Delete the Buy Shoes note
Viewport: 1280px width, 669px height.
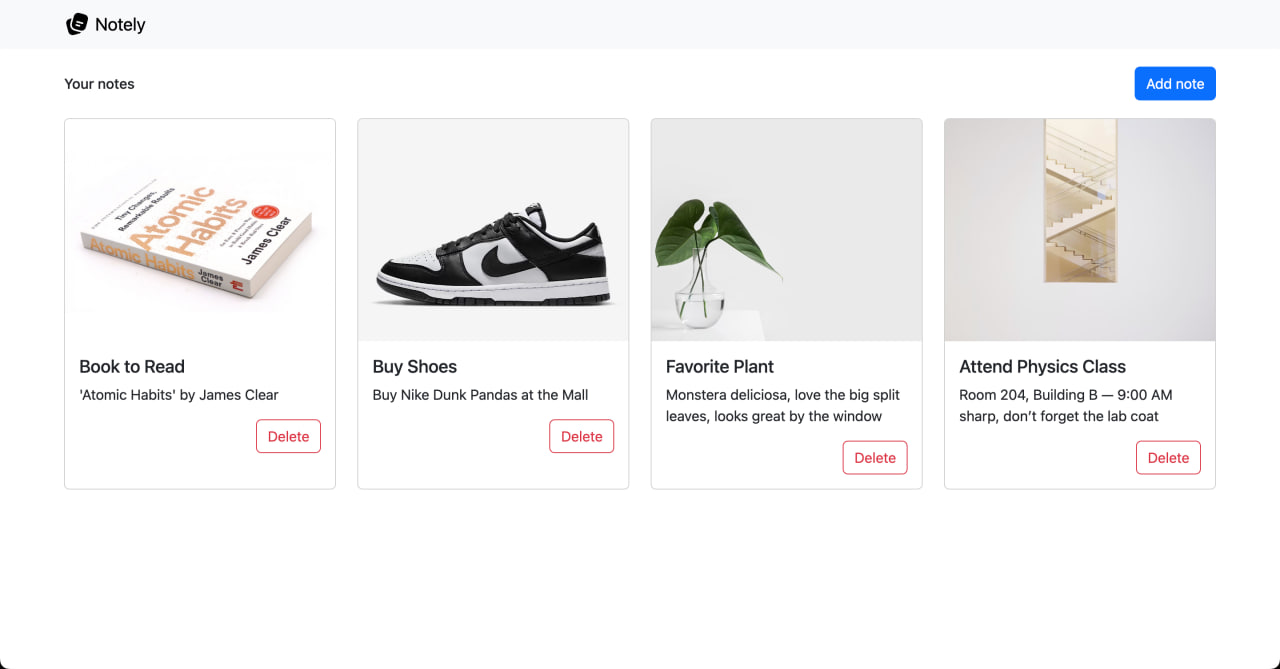pyautogui.click(x=581, y=436)
